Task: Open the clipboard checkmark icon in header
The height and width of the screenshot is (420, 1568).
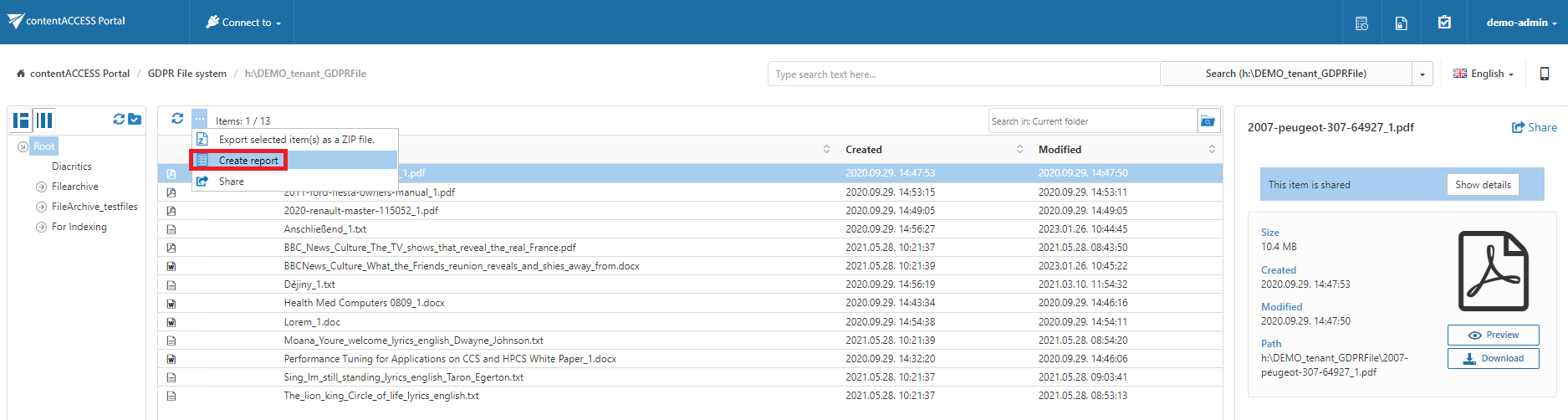Action: pos(1444,23)
